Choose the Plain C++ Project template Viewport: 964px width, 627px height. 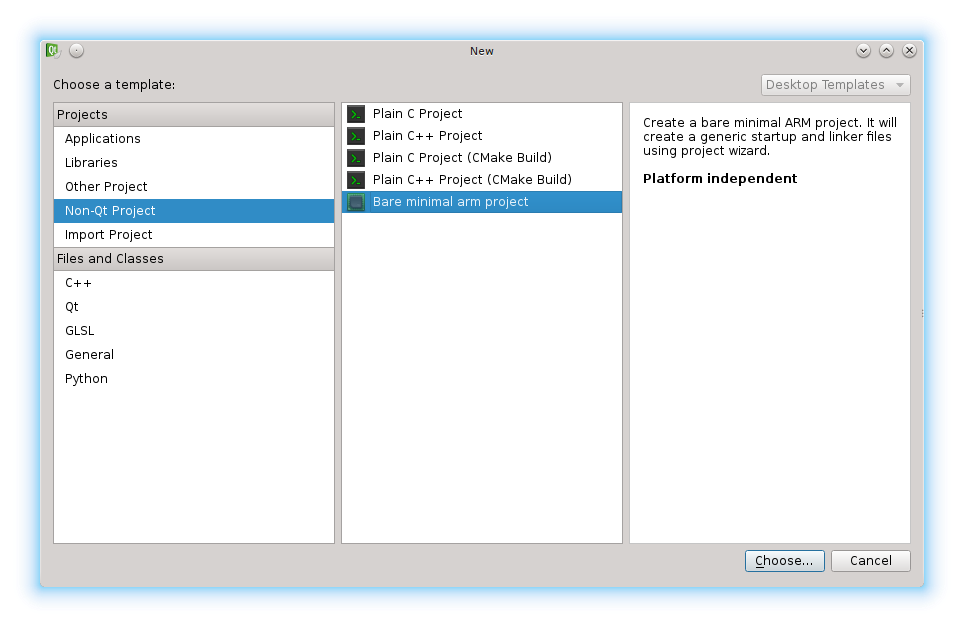tap(481, 136)
